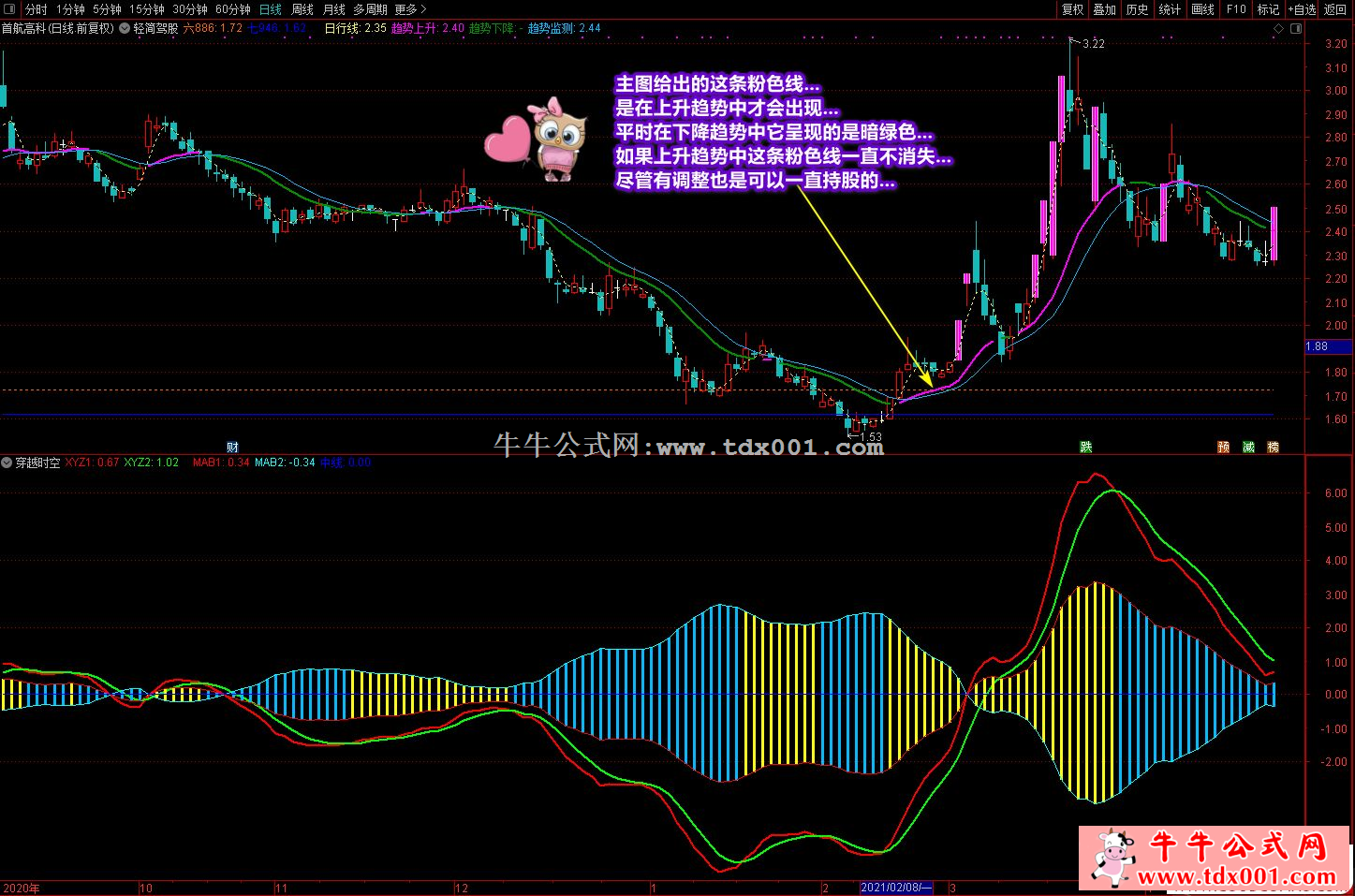
Task: Click the XYZ1: 0.67 indicator value
Action: click(x=92, y=463)
